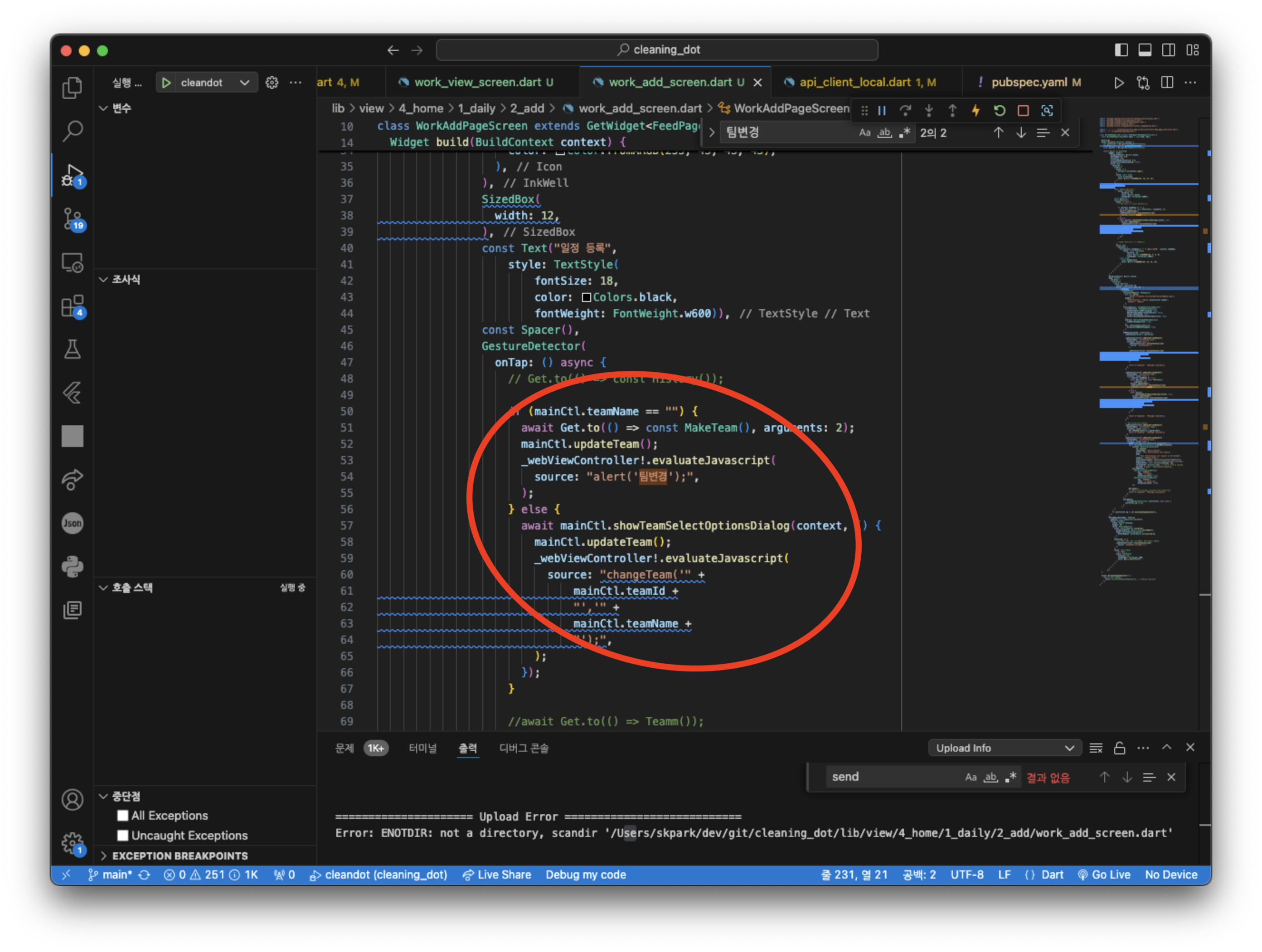Screen dimensions: 1262x952
Task: Open the Search view in activity bar
Action: tap(73, 131)
